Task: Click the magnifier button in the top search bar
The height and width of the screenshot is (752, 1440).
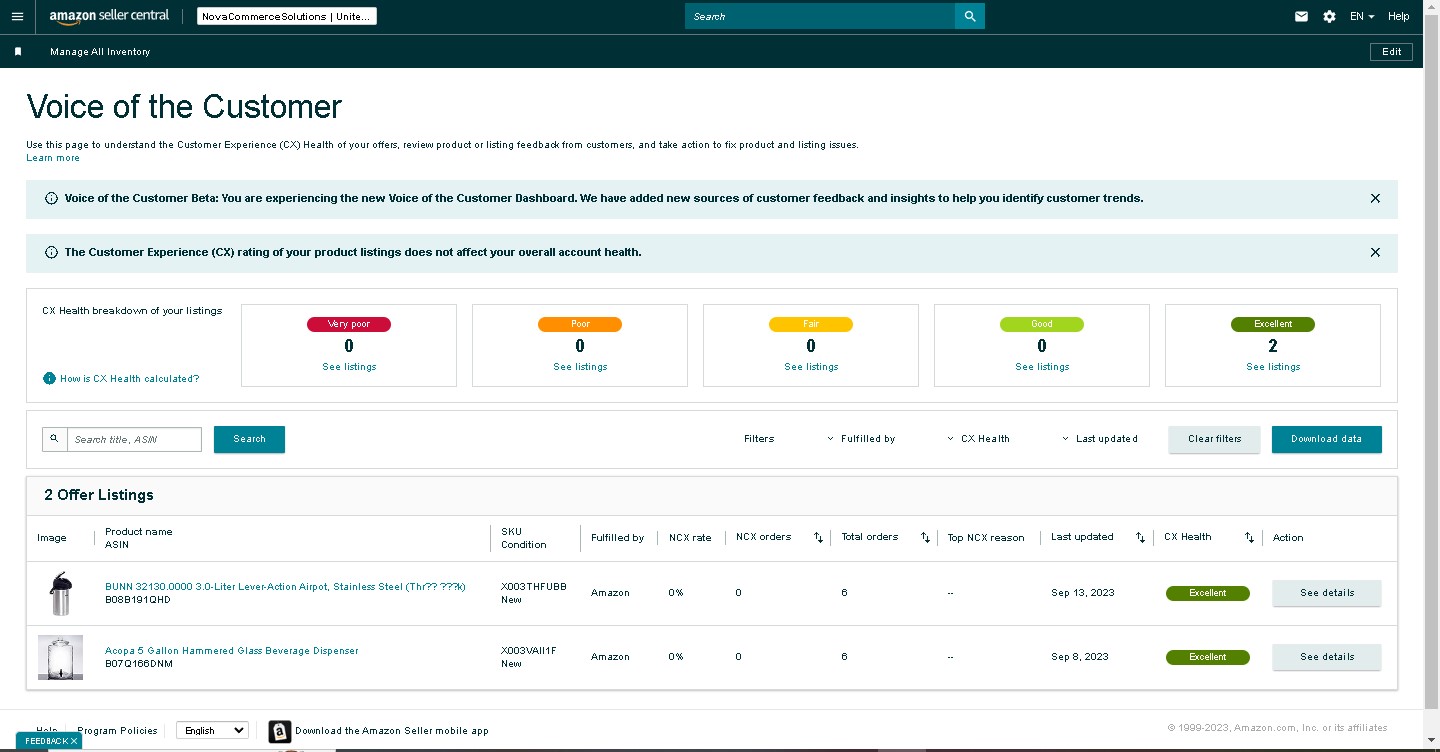Action: (x=970, y=16)
